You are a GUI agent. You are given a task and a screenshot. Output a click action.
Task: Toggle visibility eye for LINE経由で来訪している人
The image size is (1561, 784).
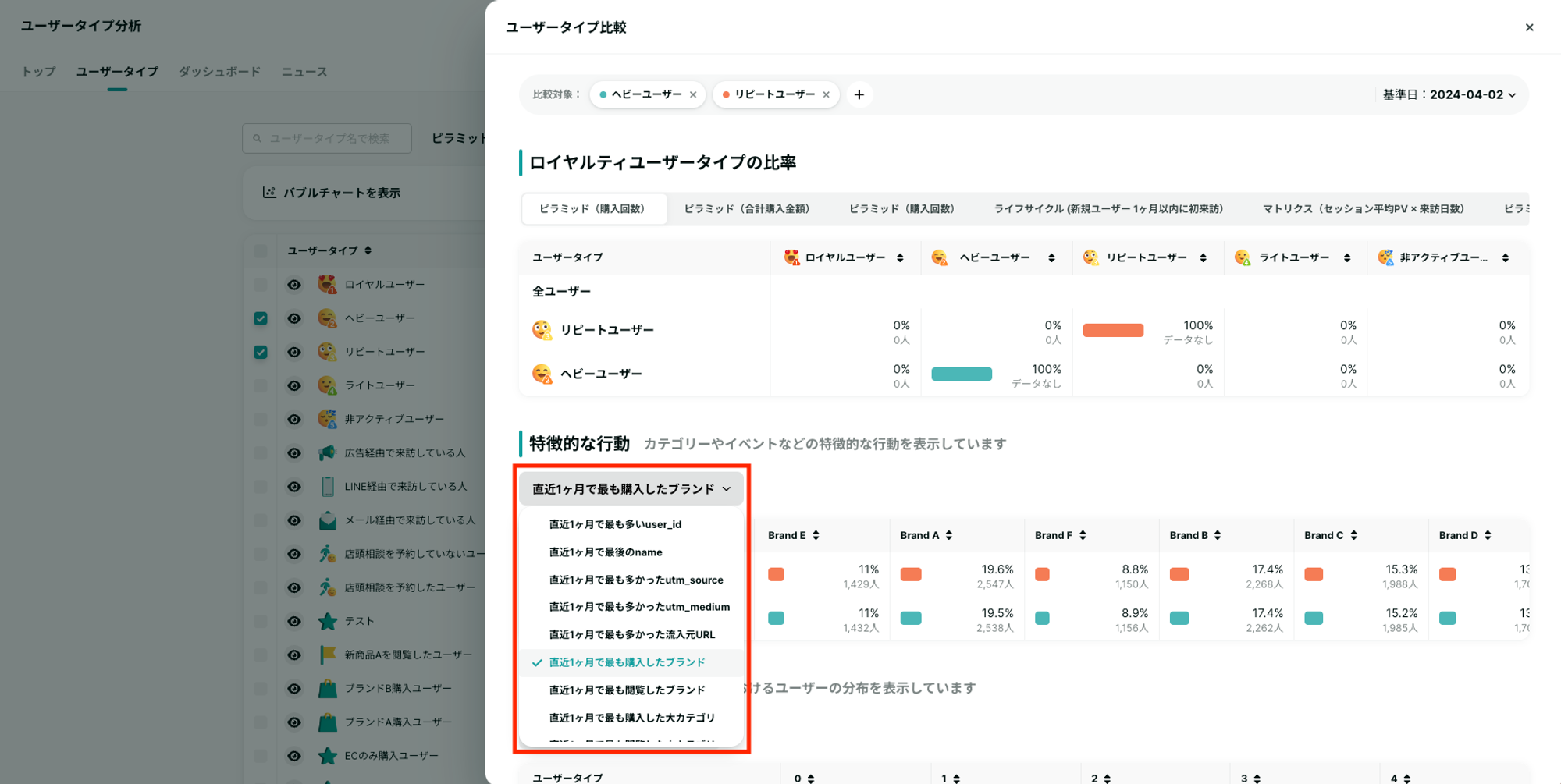(294, 487)
